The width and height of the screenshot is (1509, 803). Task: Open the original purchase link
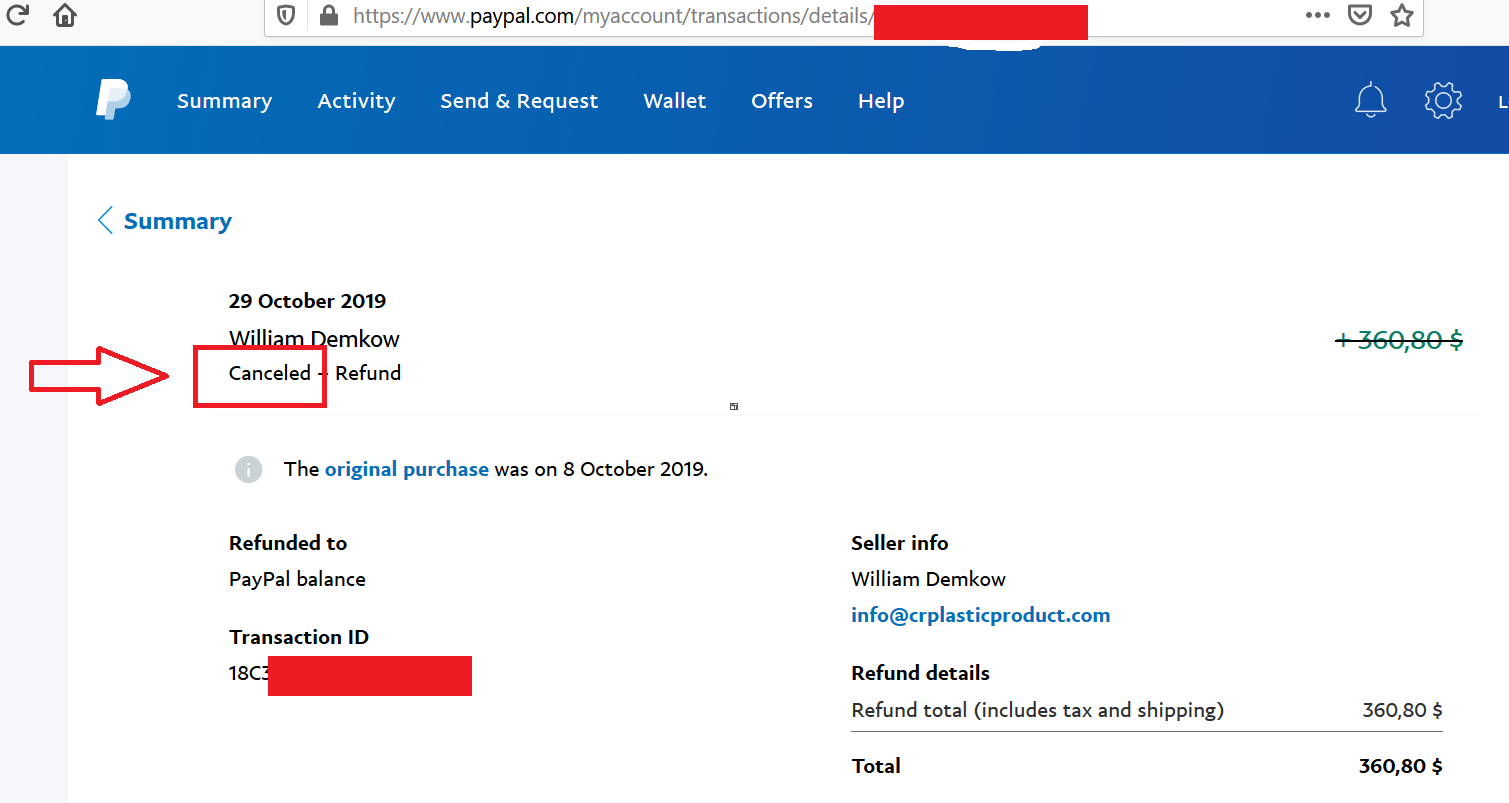[407, 469]
